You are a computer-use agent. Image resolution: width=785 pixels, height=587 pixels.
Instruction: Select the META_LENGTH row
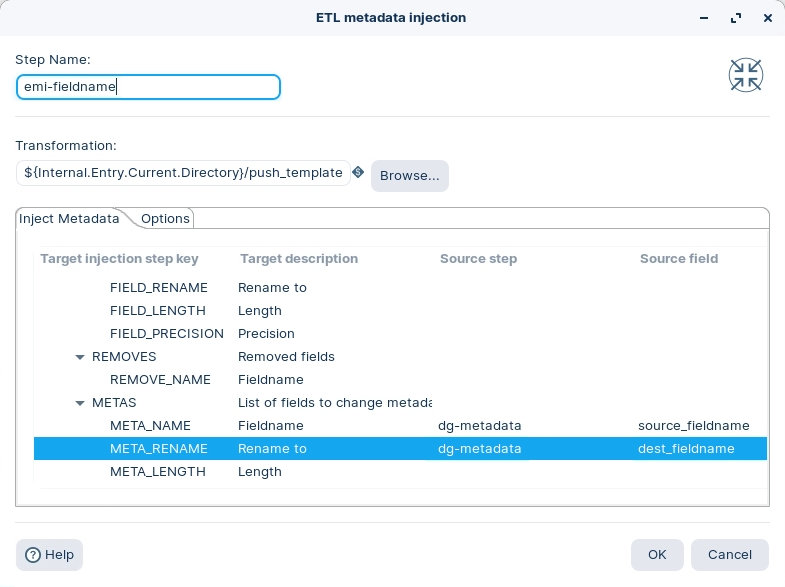tap(158, 472)
